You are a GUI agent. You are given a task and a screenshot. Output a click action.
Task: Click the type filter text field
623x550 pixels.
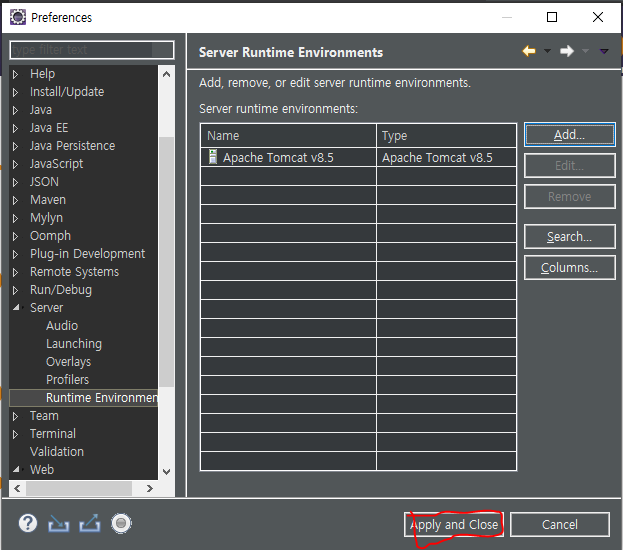coord(92,50)
